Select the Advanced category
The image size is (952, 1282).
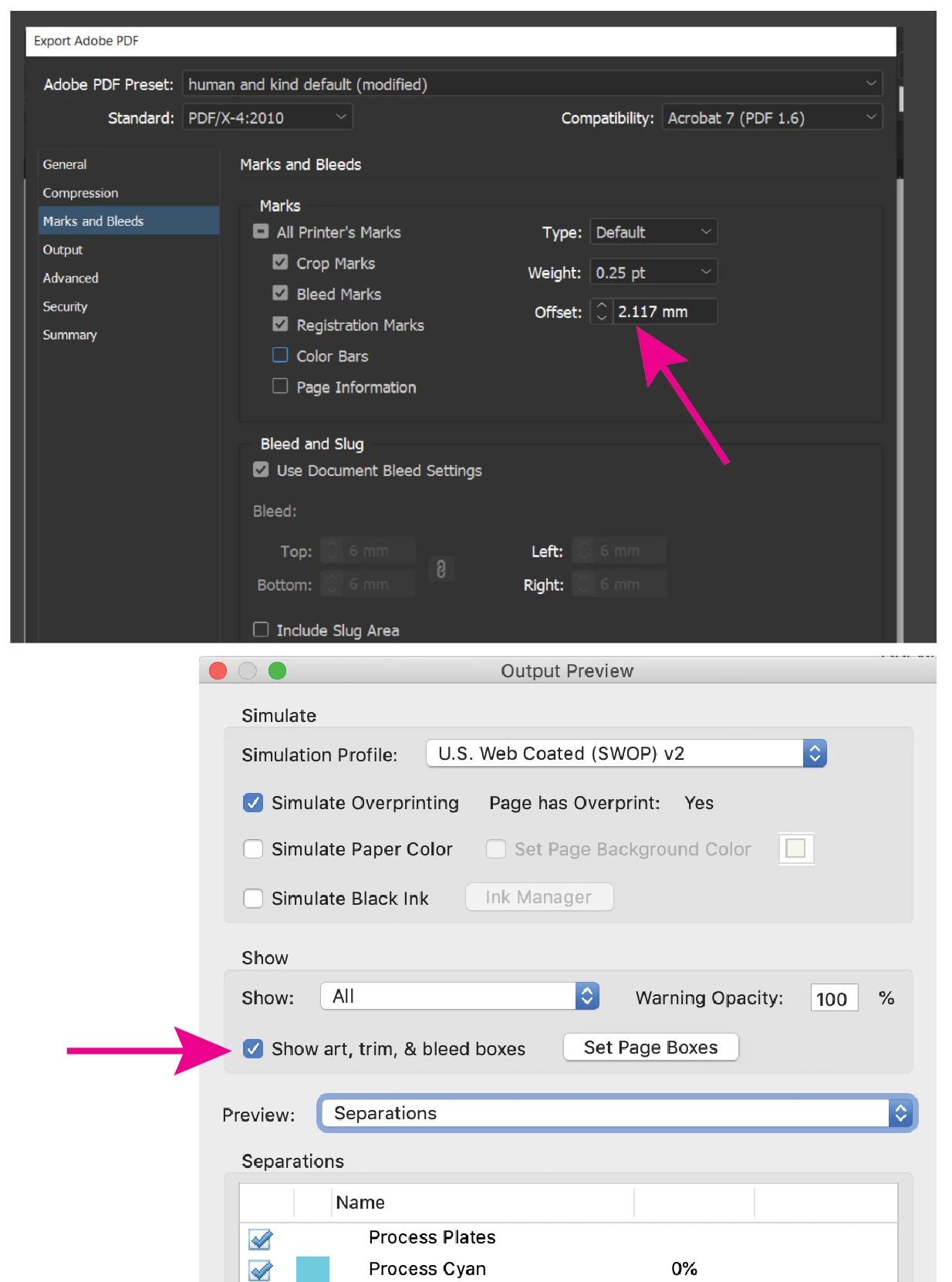[70, 278]
